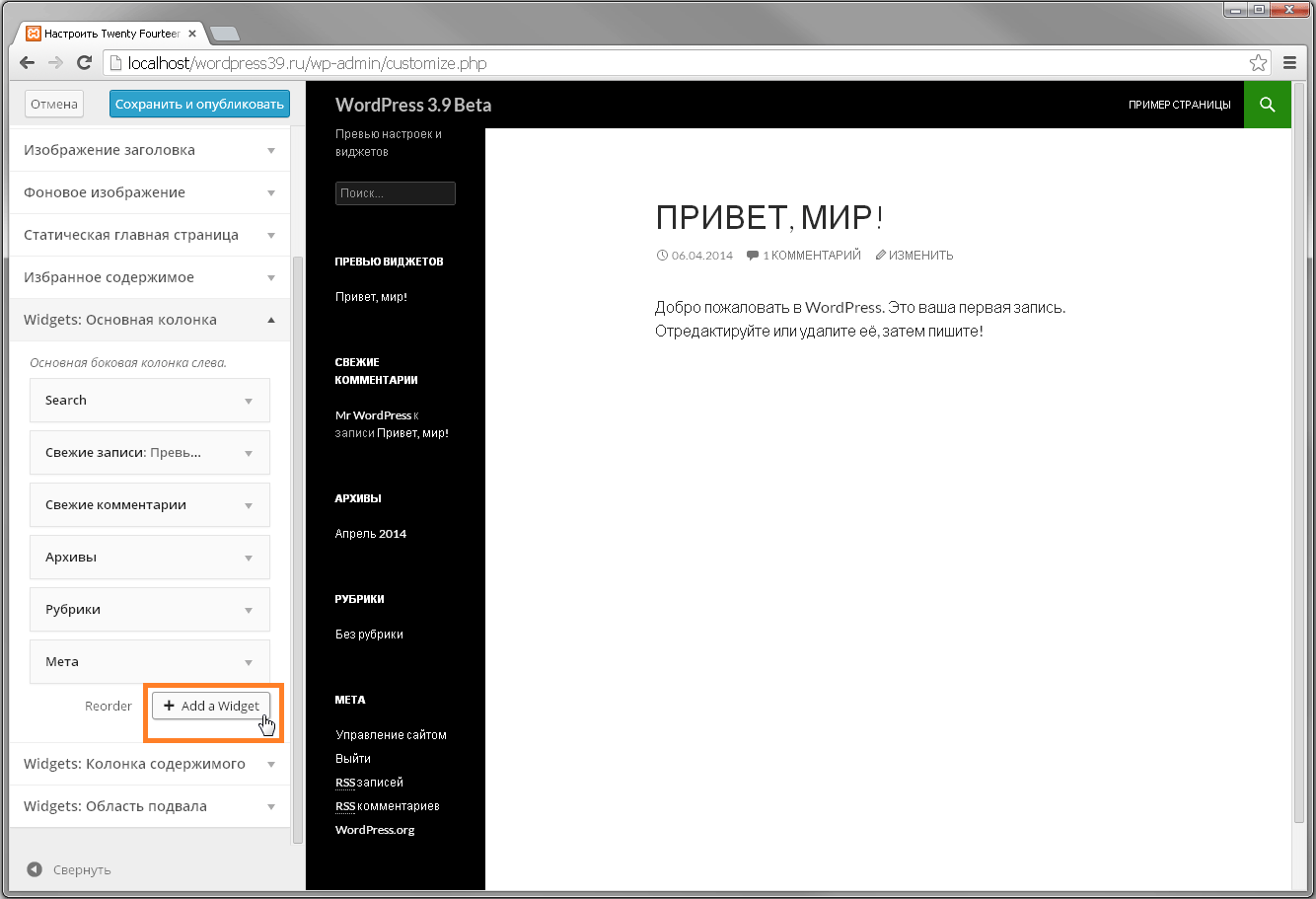Click the 06.04.2014 date link
Image resolution: width=1316 pixels, height=899 pixels.
point(702,255)
